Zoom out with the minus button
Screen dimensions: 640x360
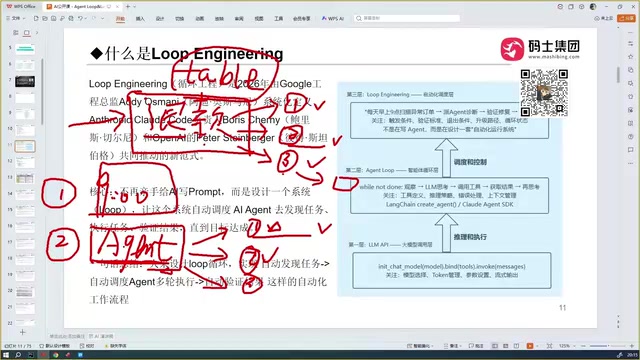(x=583, y=346)
